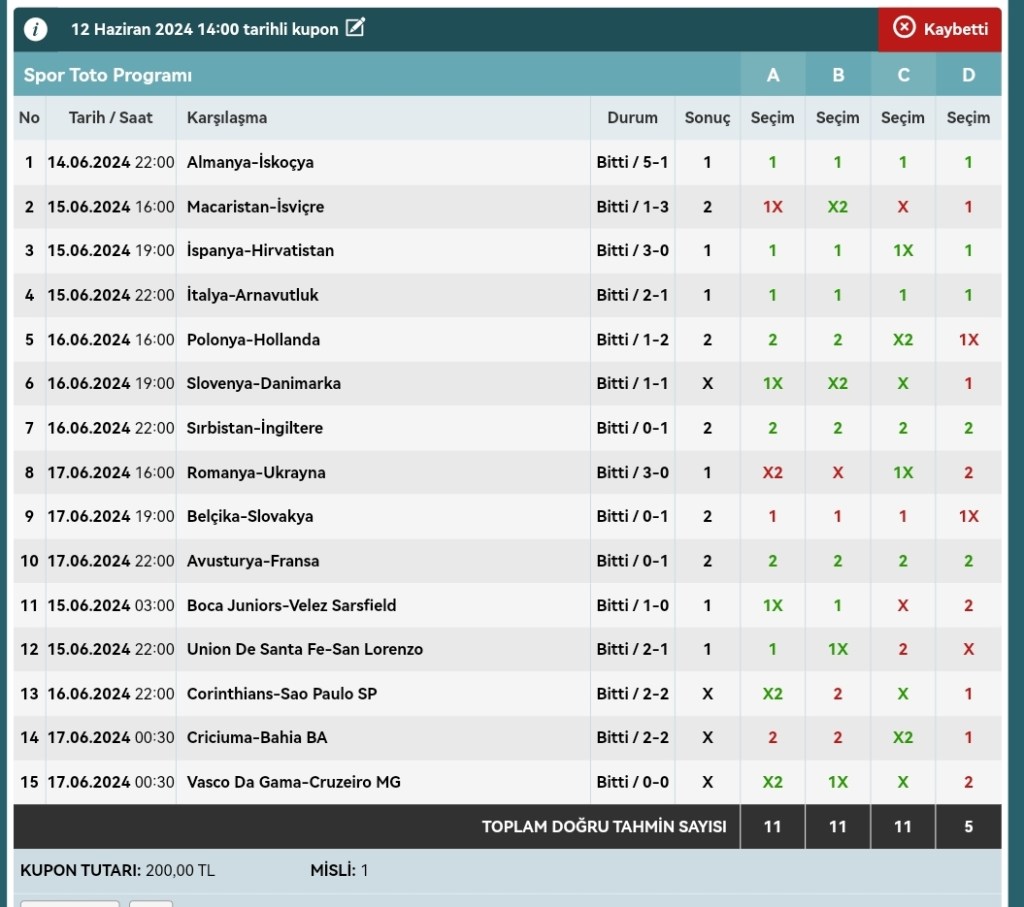Click column C pick for Romanya-Ukrayna
1024x907 pixels.
(902, 473)
